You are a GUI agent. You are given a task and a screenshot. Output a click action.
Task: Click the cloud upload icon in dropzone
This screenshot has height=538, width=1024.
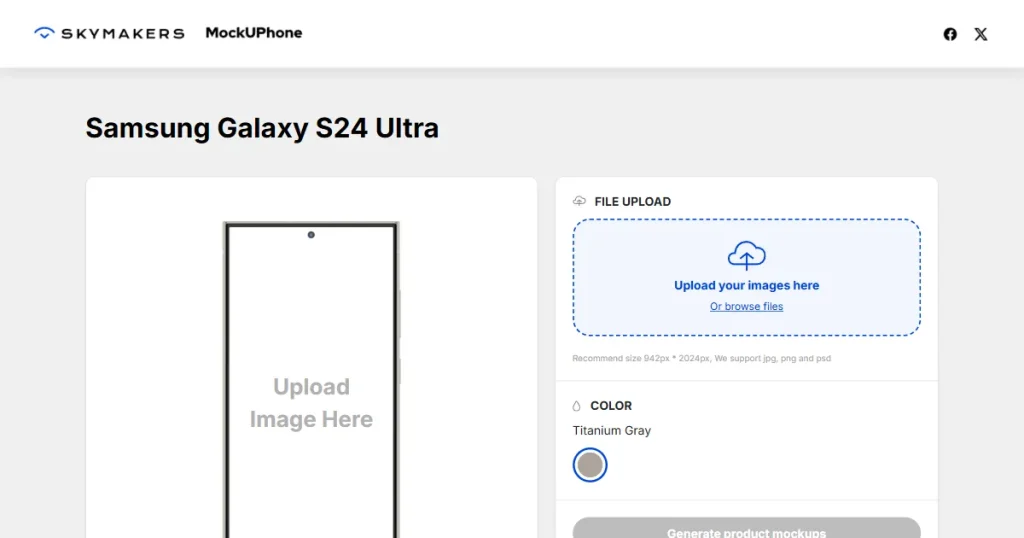746,255
